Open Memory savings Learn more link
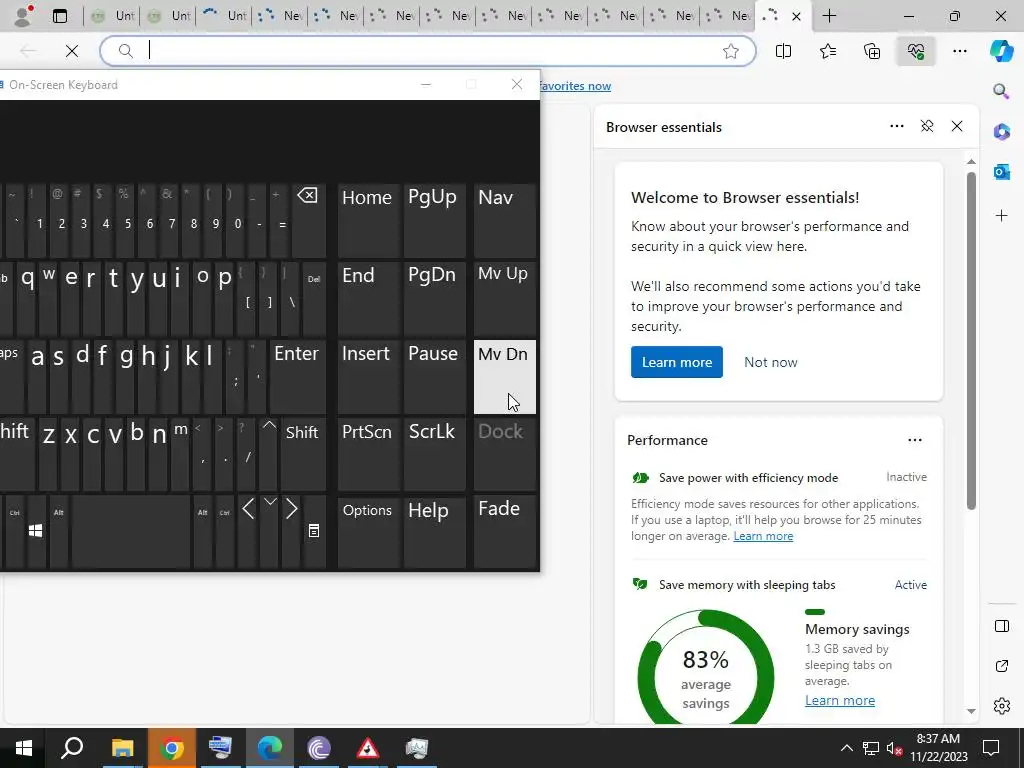 point(840,700)
